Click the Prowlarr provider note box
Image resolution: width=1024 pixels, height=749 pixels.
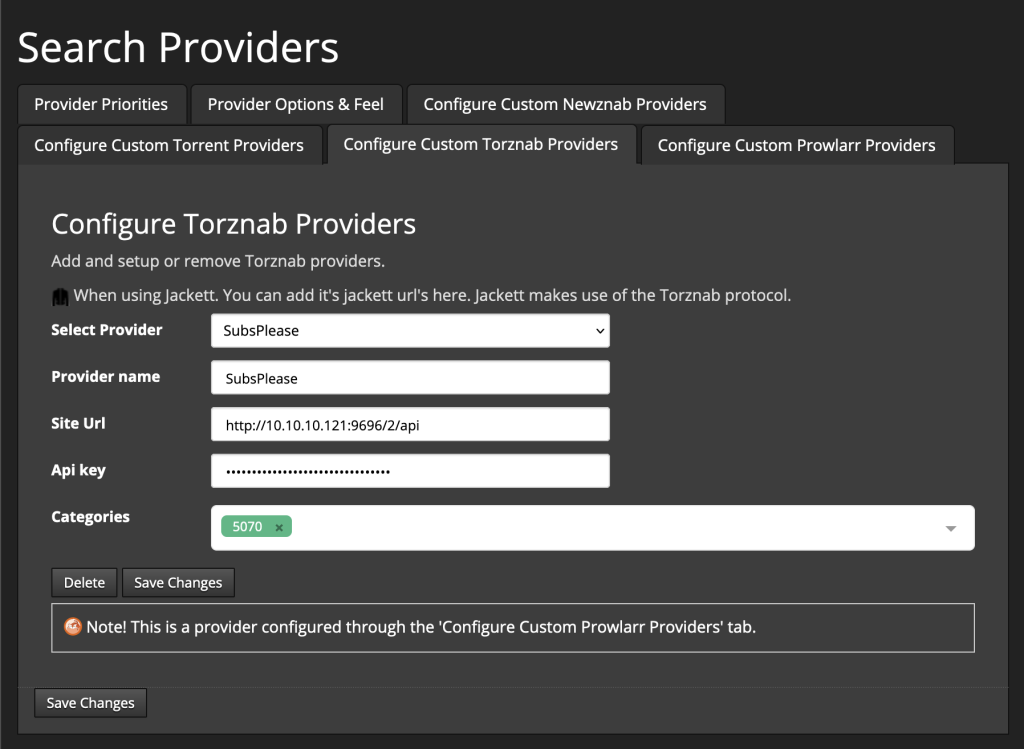513,628
